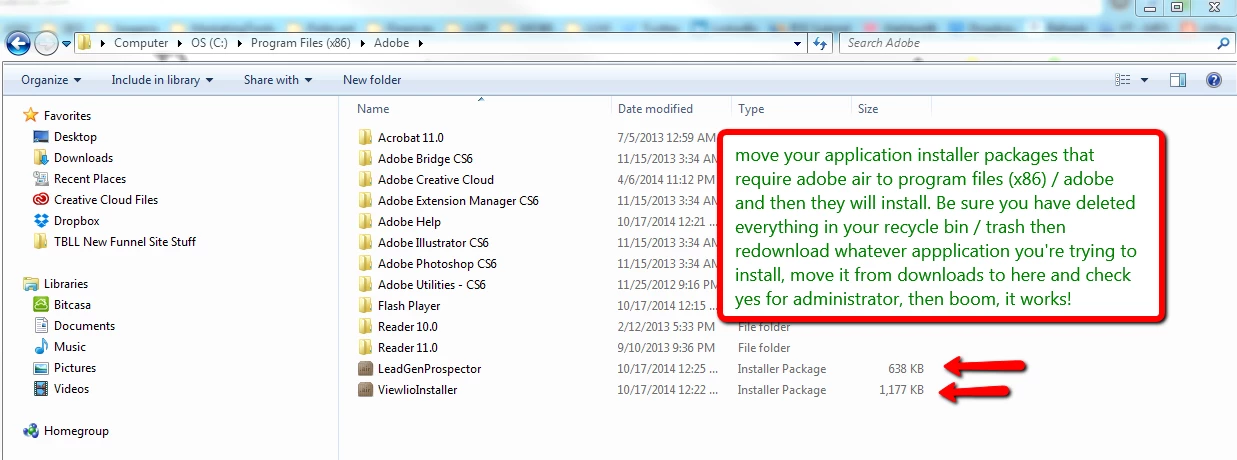Toggle the preview pane icon

tap(1178, 80)
